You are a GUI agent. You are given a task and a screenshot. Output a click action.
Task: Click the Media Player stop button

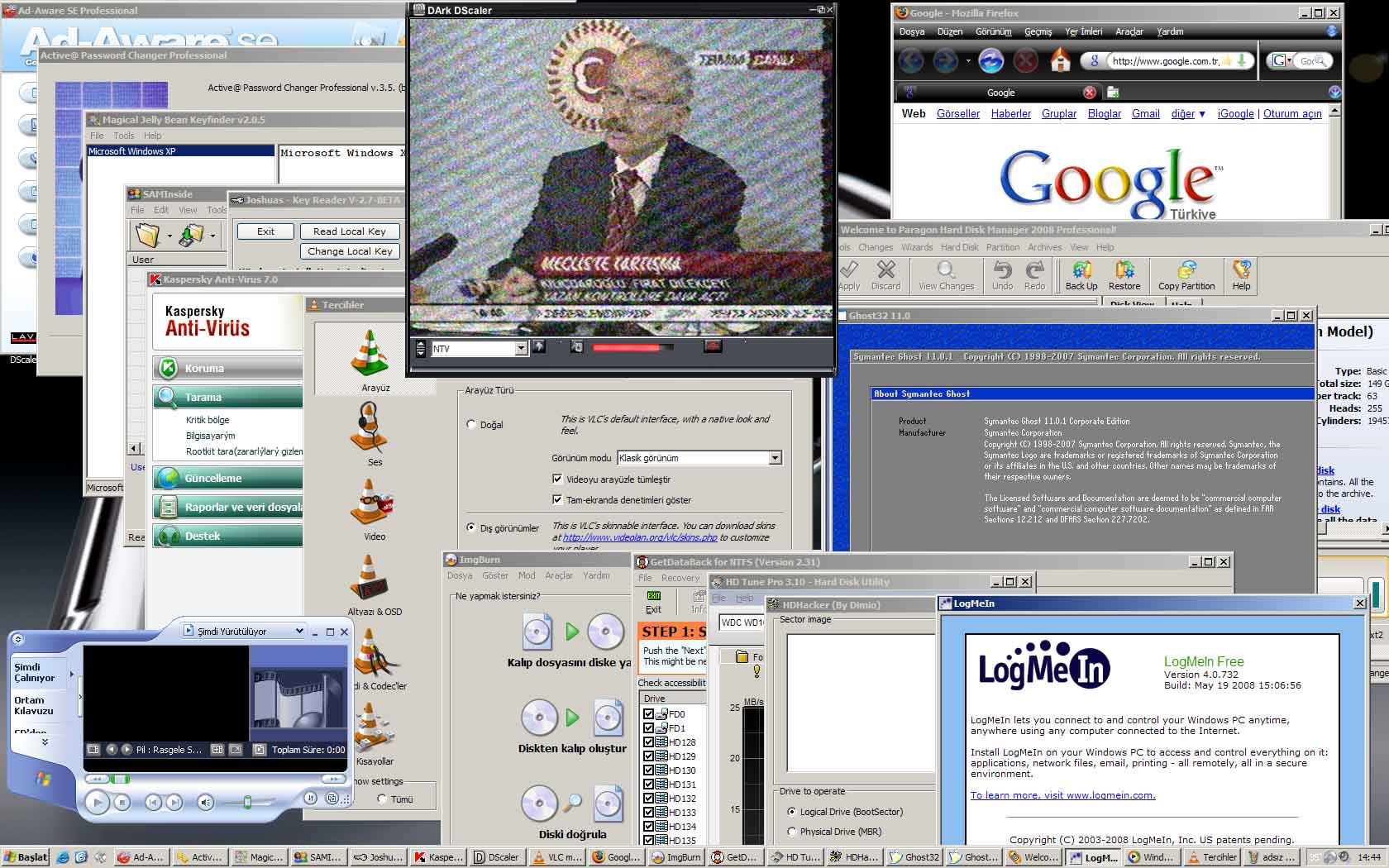(x=122, y=802)
